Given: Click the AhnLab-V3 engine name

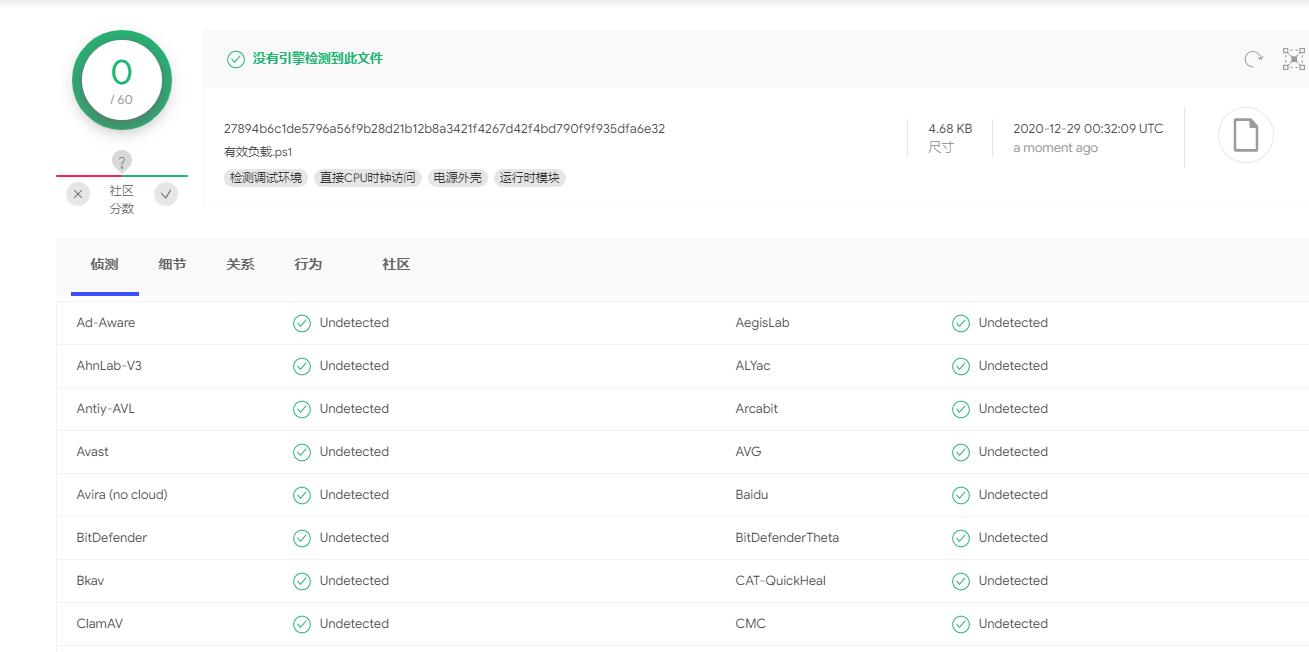Looking at the screenshot, I should (109, 366).
